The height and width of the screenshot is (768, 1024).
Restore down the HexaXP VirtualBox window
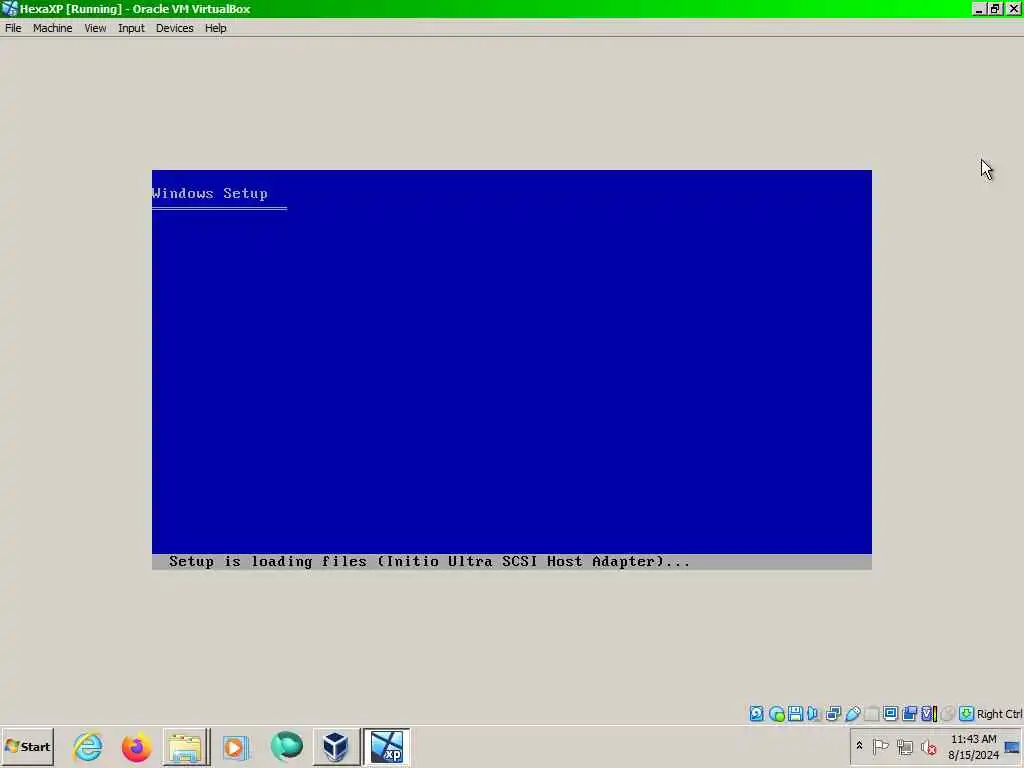[x=995, y=8]
